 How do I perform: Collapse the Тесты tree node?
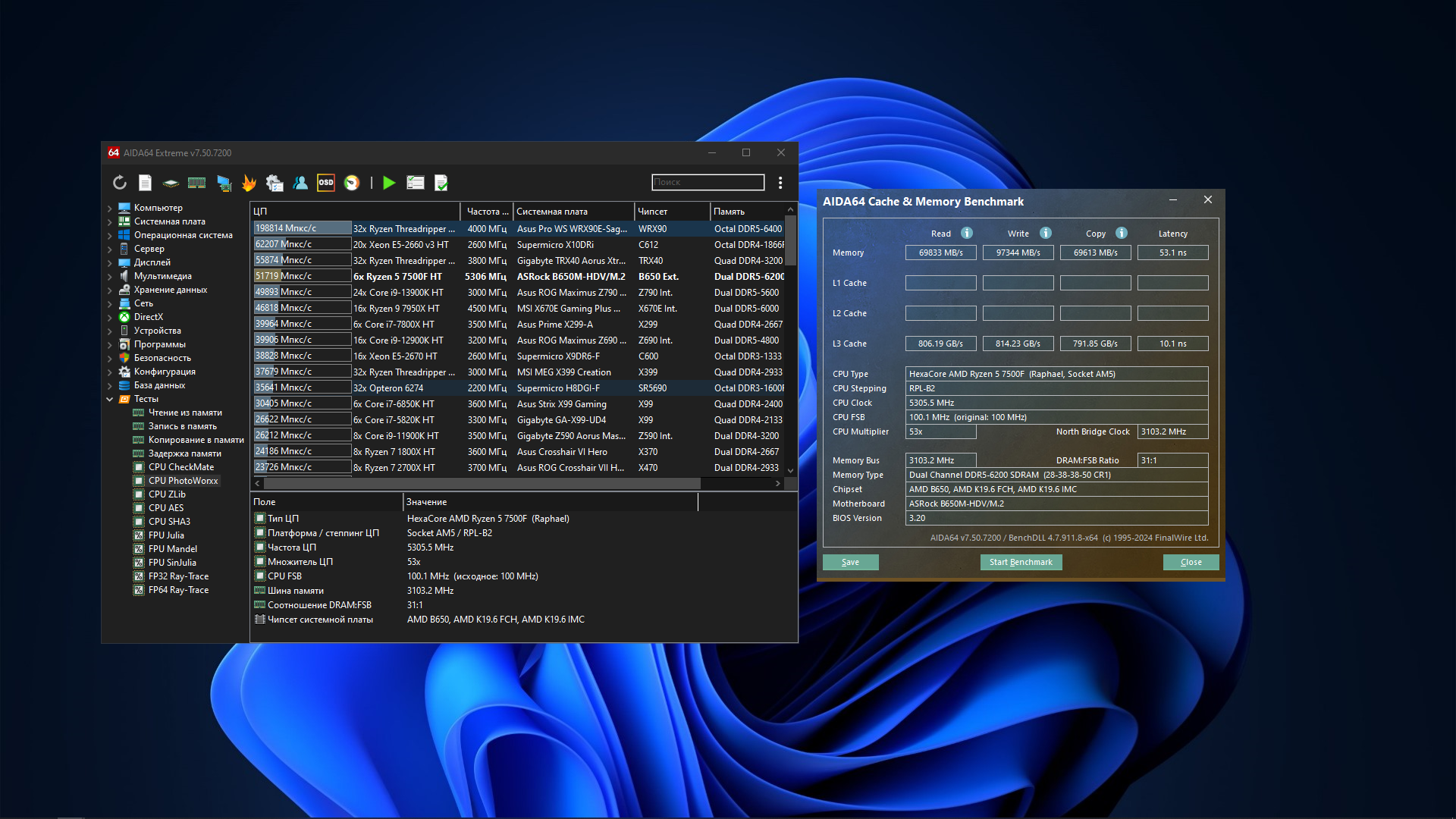pos(110,400)
